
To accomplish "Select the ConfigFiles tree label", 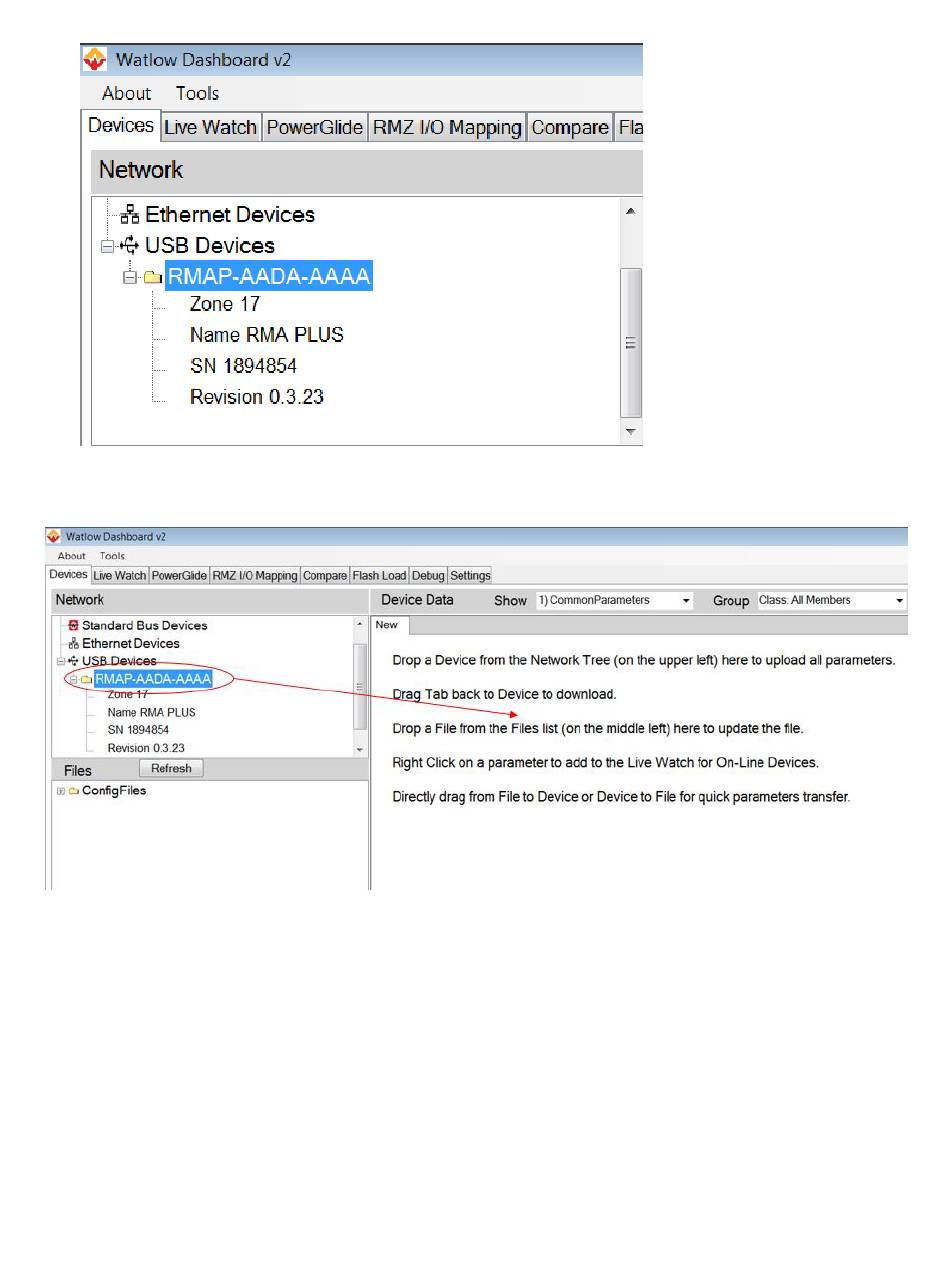I will pos(114,791).
